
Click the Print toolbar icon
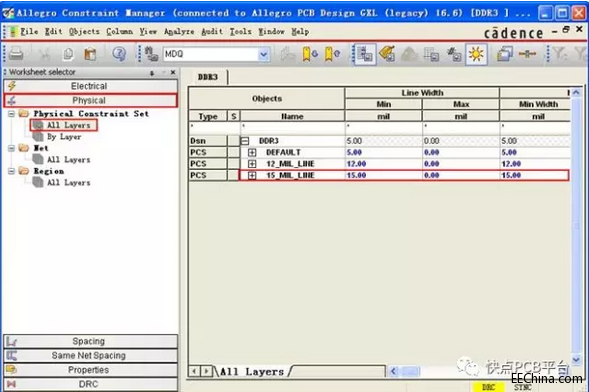click(16, 54)
